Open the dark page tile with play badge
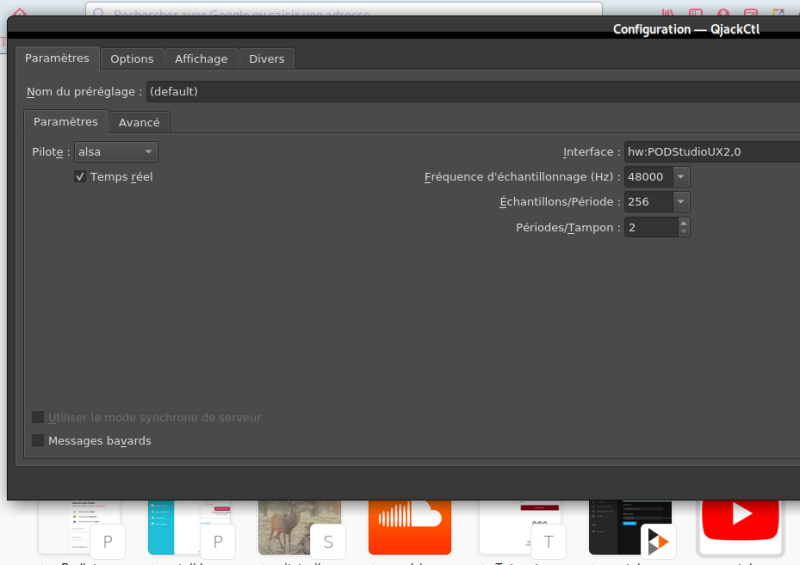Screen dimensions: 800x565 [630, 527]
